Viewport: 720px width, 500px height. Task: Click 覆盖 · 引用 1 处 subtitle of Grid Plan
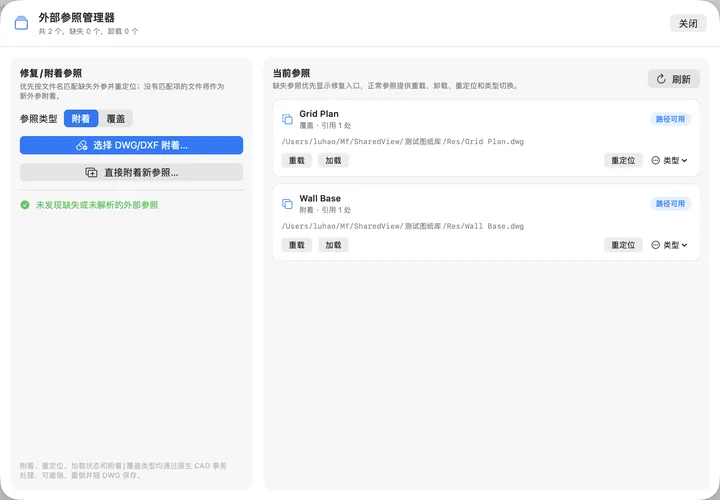click(325, 125)
